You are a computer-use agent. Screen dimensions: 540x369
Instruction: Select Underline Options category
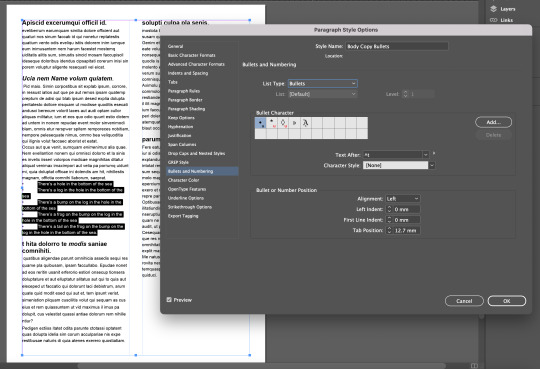click(186, 198)
